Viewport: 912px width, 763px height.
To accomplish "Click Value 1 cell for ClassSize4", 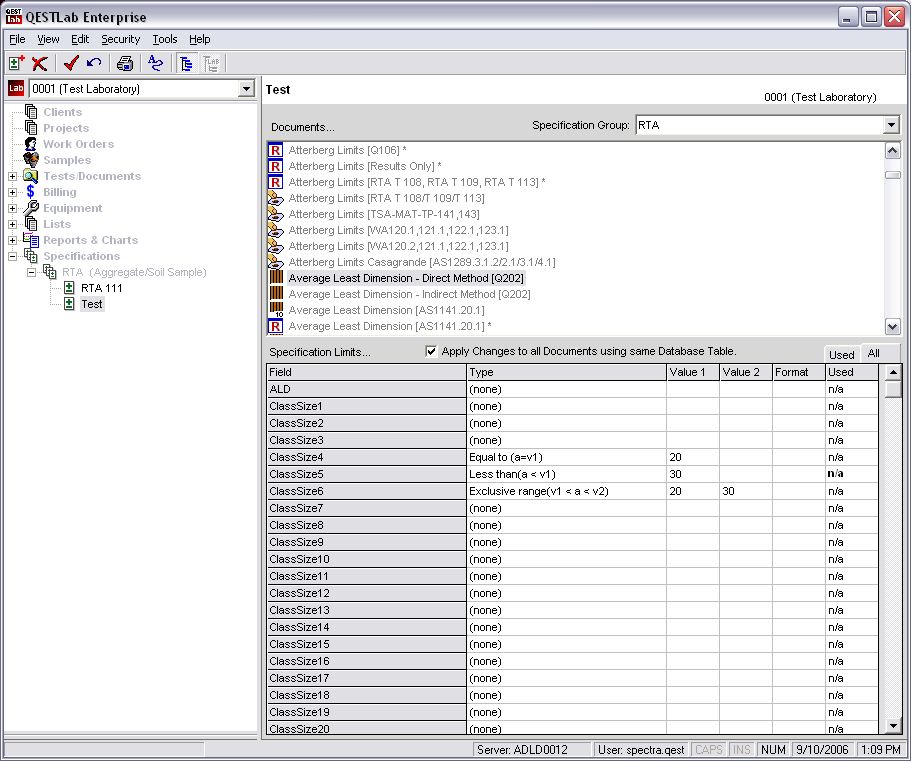I will 692,457.
